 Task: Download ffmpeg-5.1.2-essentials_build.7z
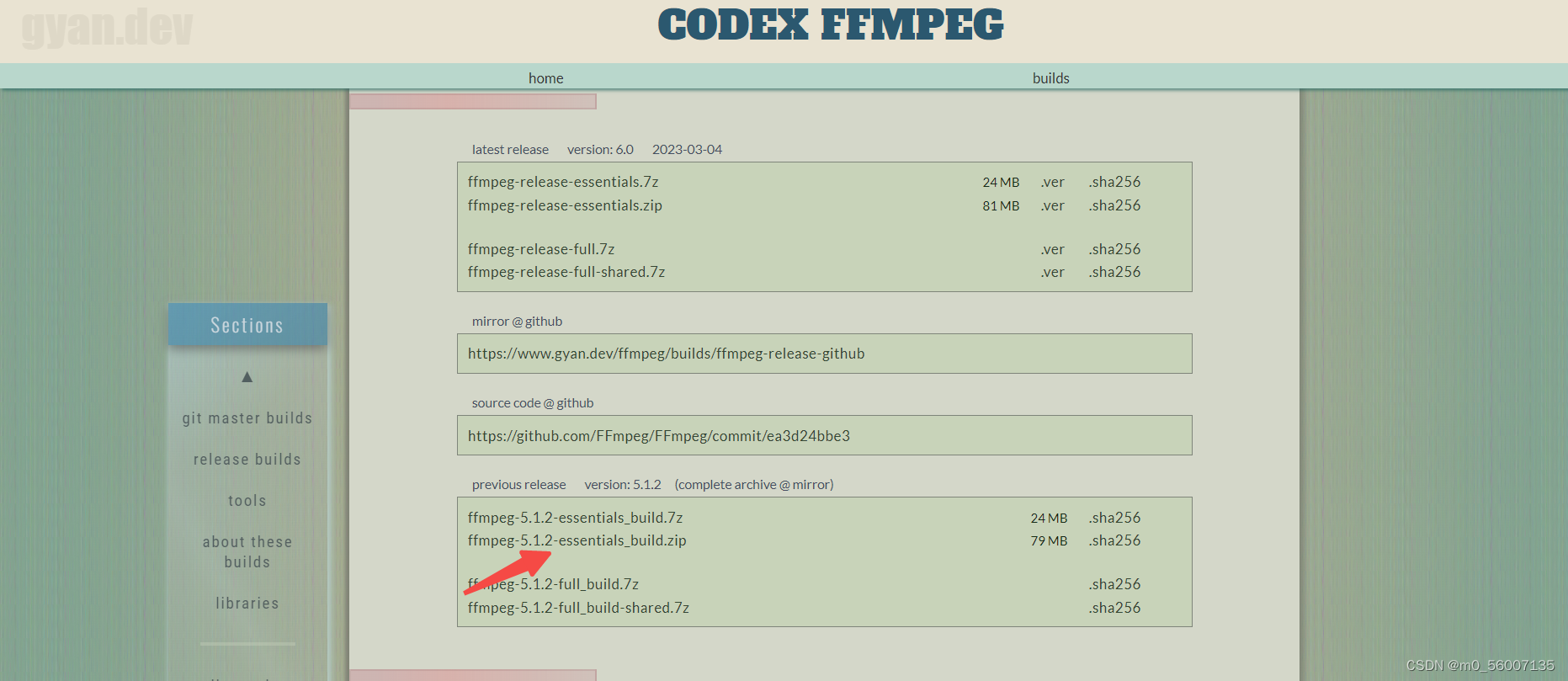pos(575,518)
